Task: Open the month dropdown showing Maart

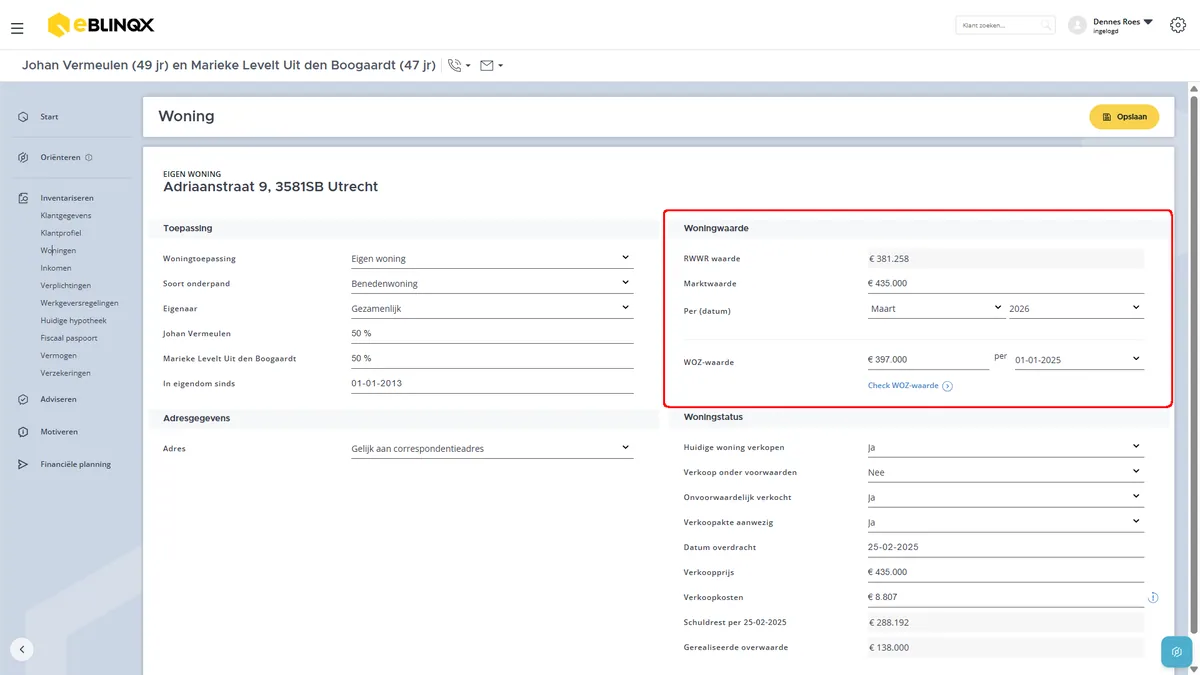Action: coord(936,308)
